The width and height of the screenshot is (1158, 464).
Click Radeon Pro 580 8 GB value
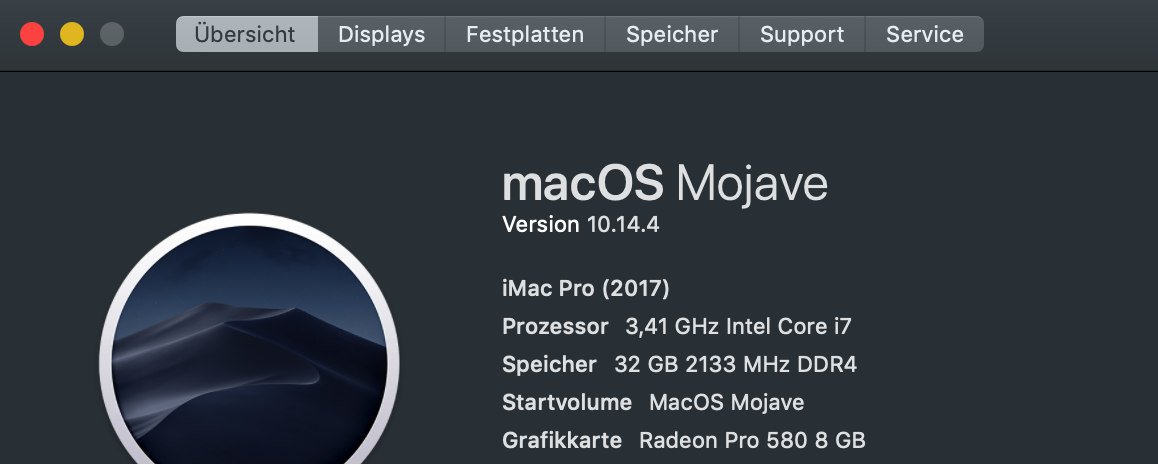(x=752, y=441)
